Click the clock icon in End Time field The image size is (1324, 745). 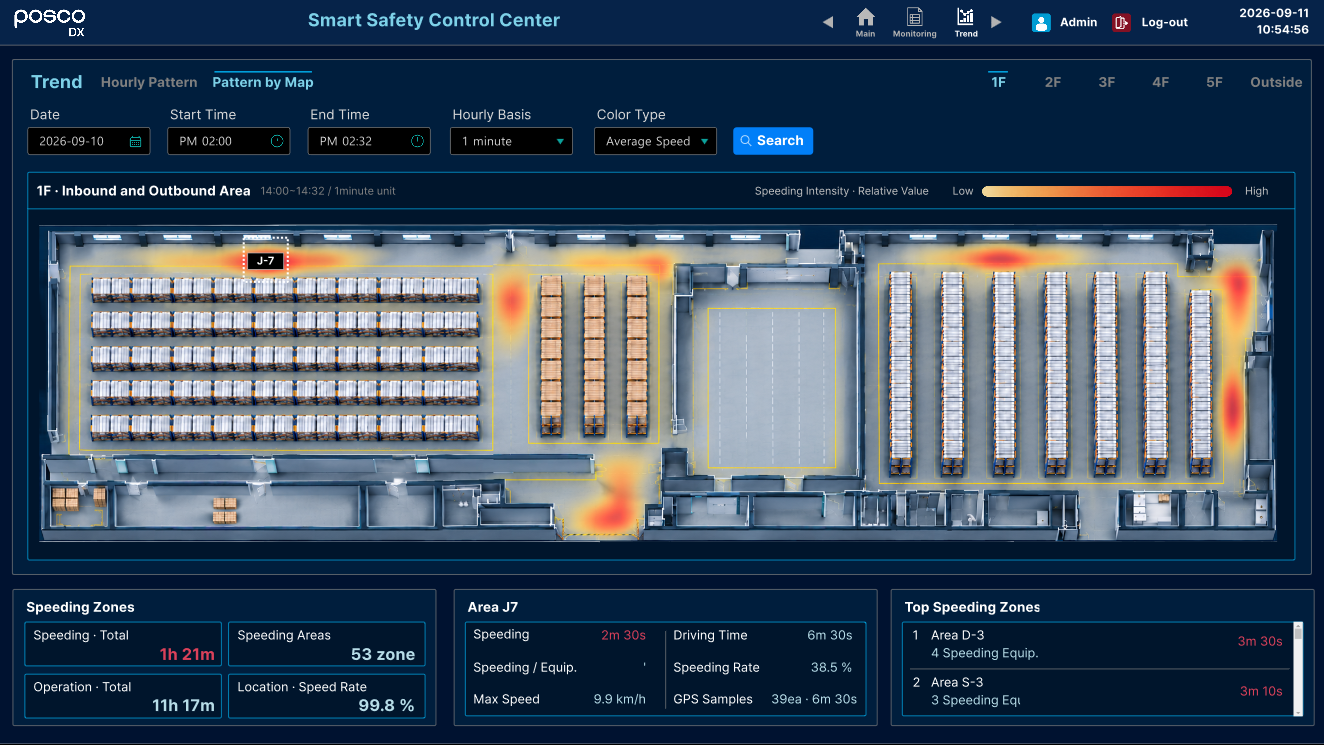417,141
